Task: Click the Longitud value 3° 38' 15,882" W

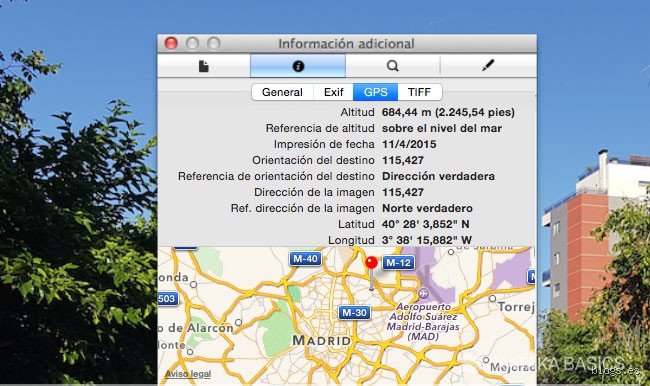Action: pyautogui.click(x=427, y=240)
